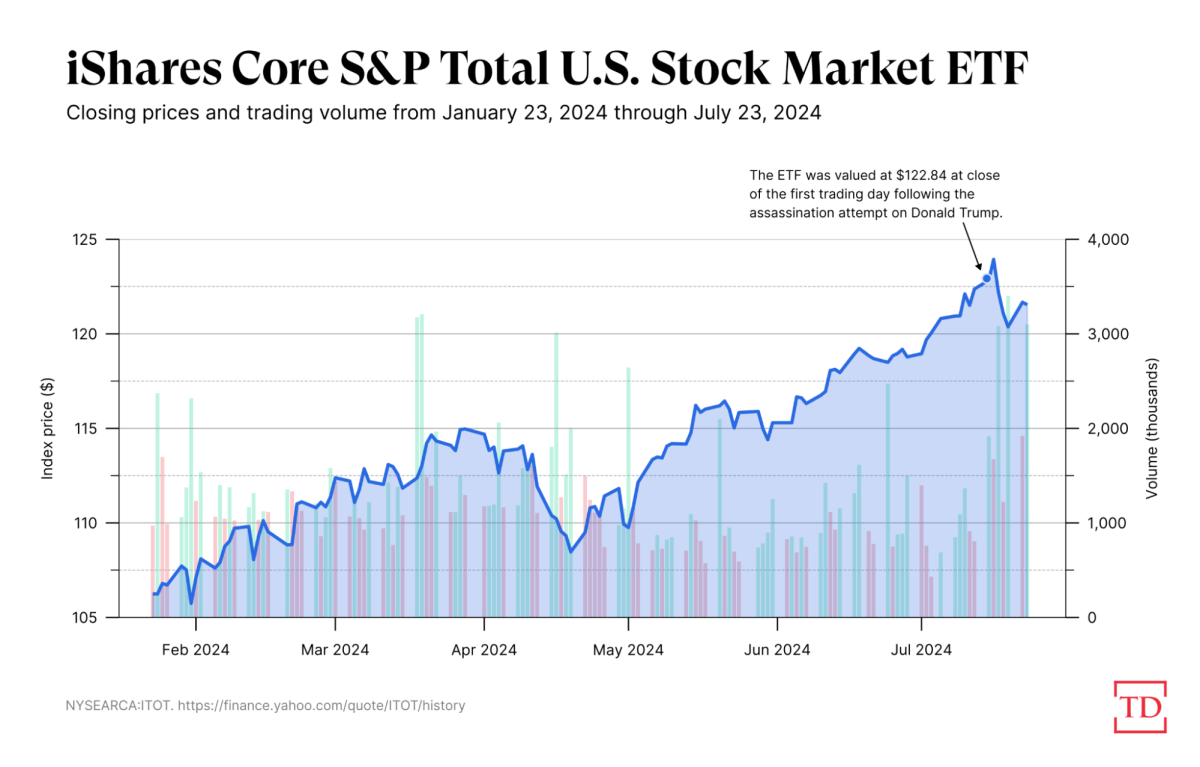
Task: Click the "Index price ($)" axis label
Action: click(47, 428)
